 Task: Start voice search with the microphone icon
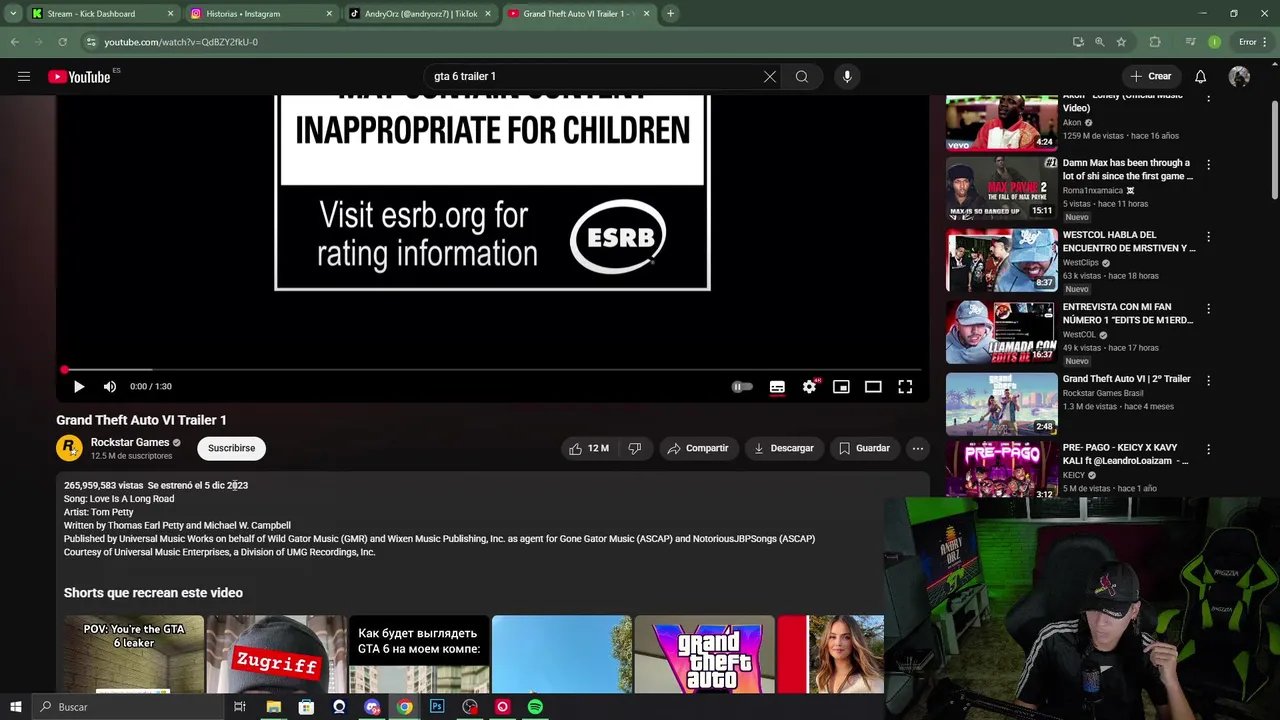coord(847,76)
